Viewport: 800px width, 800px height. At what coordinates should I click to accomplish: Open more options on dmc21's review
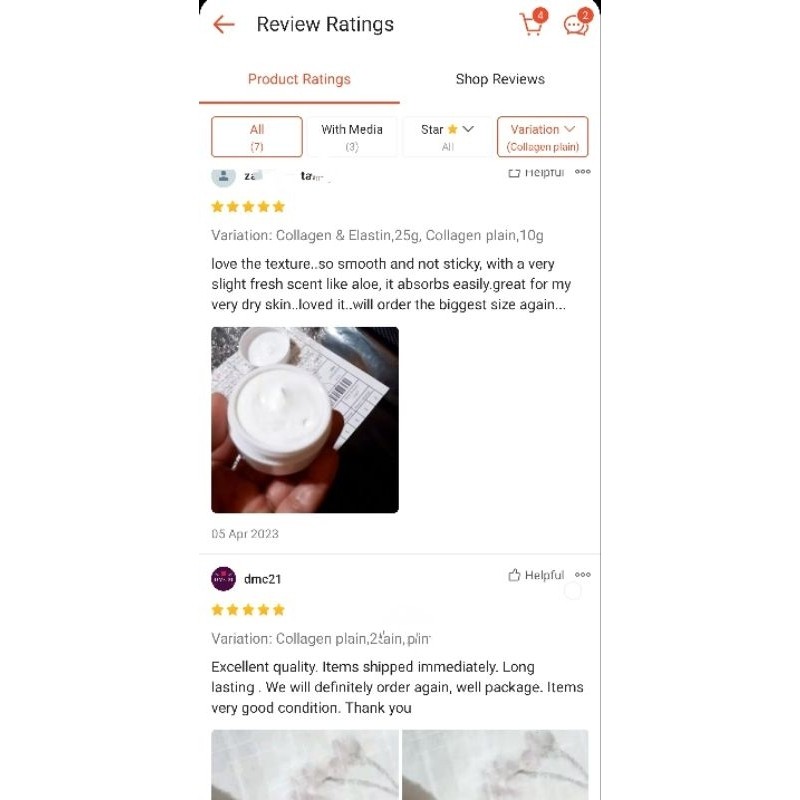[582, 574]
